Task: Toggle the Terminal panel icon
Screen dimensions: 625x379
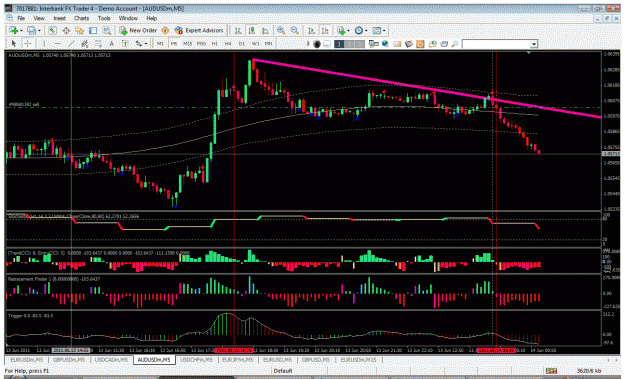Action: (93, 30)
